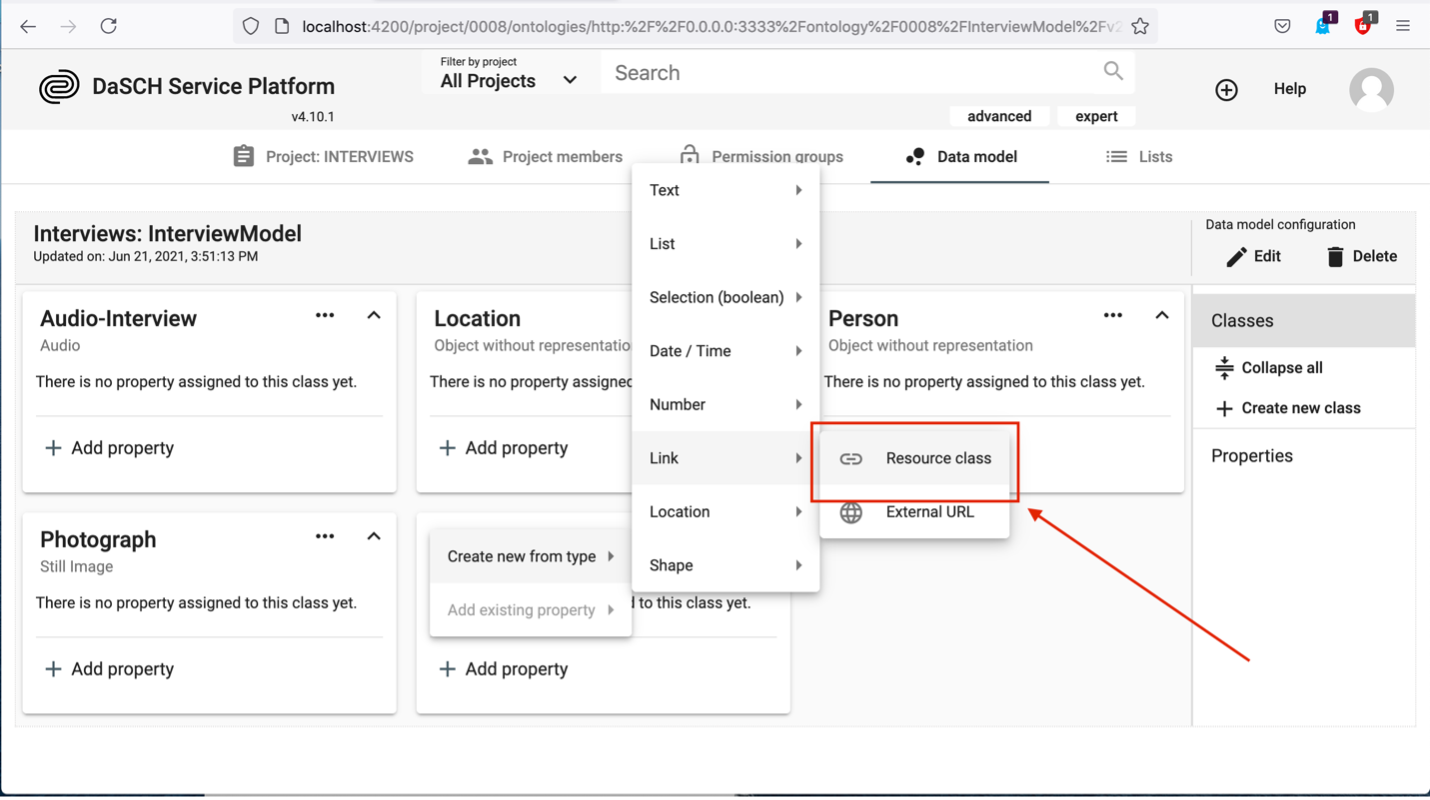Switch to the Lists tab

[x=1139, y=157]
